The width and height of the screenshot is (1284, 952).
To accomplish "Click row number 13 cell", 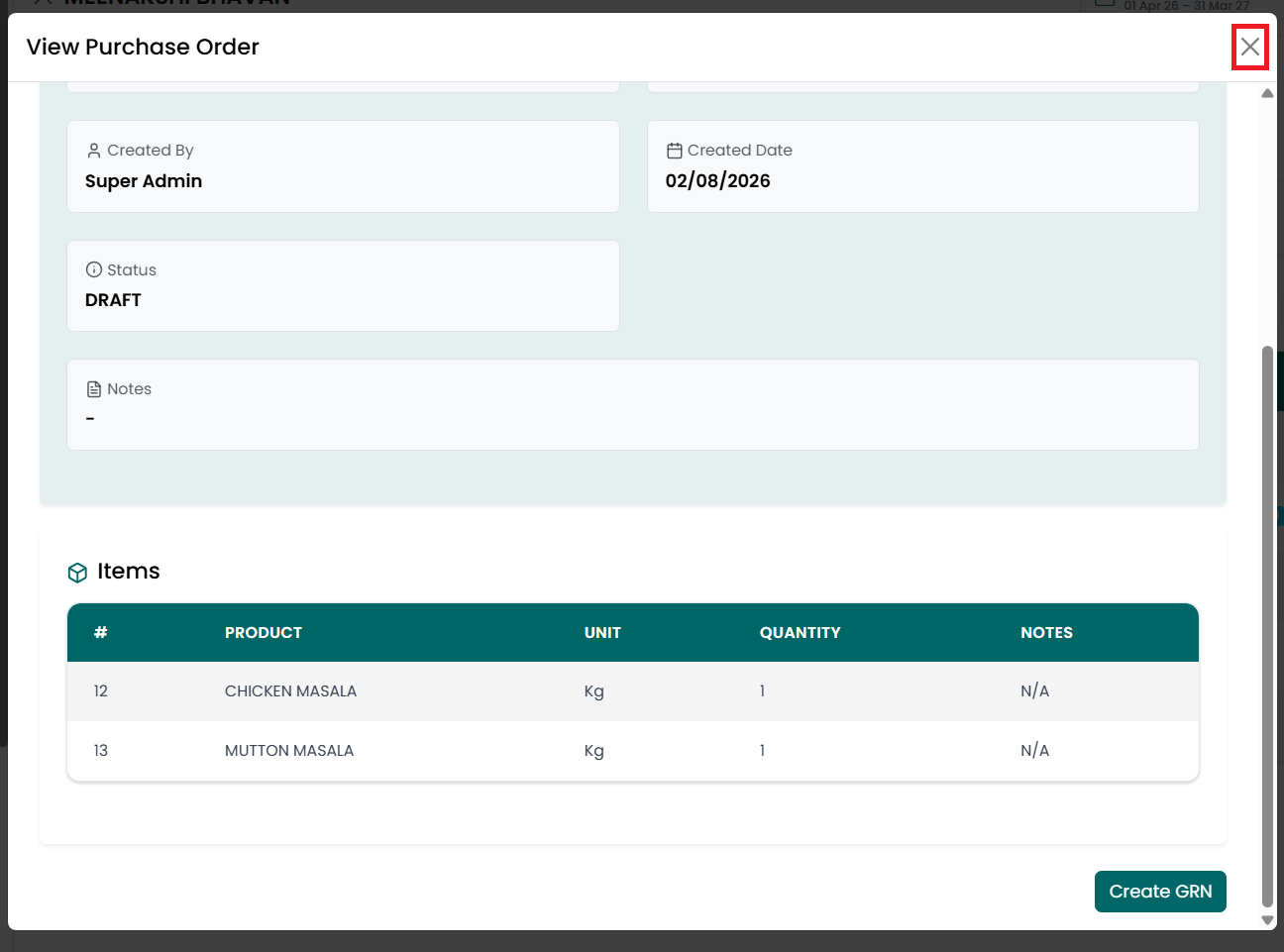I will click(101, 751).
